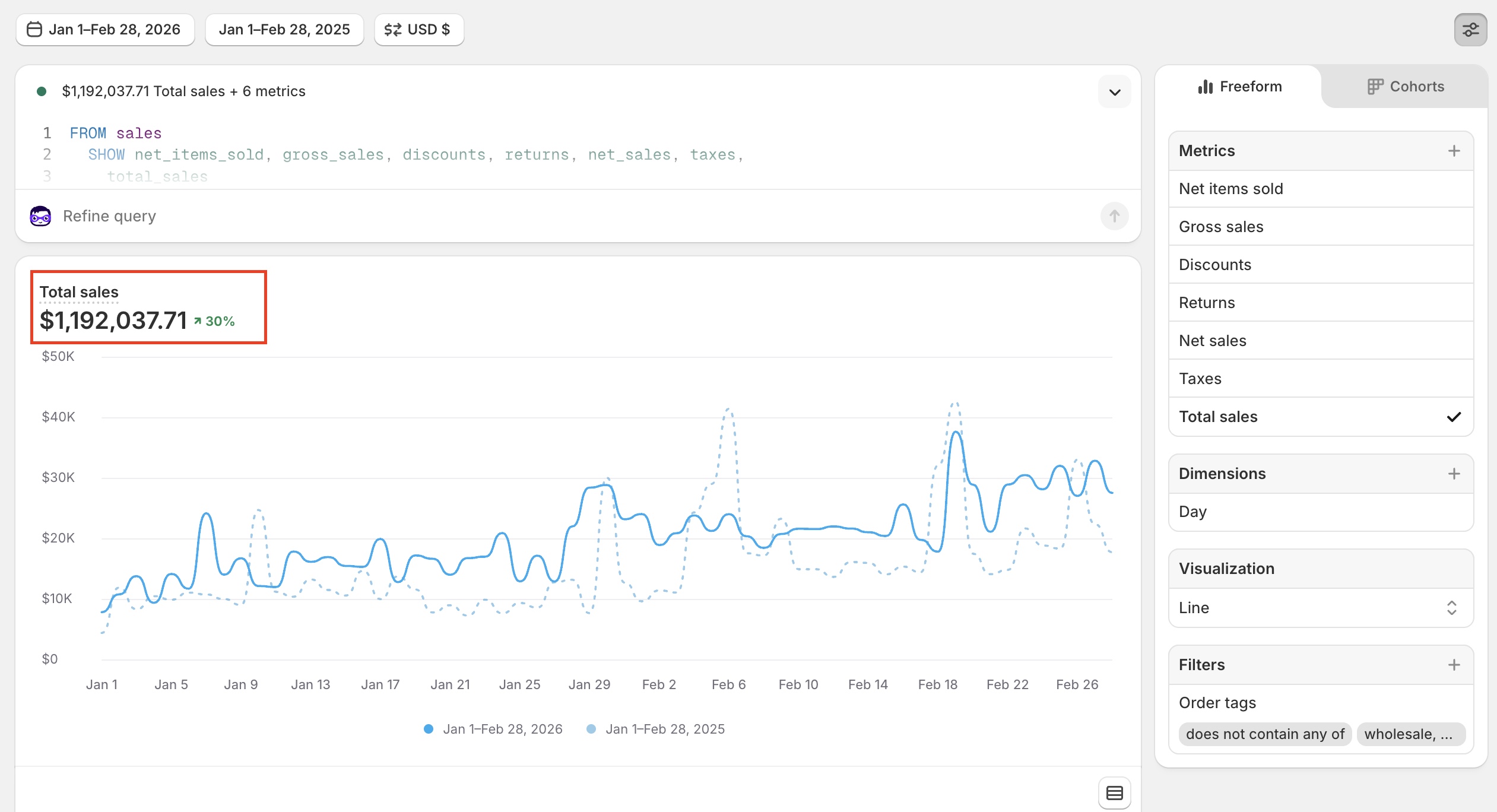Screen dimensions: 1497x812
Task: Select the Net sales metric
Action: click(1321, 341)
